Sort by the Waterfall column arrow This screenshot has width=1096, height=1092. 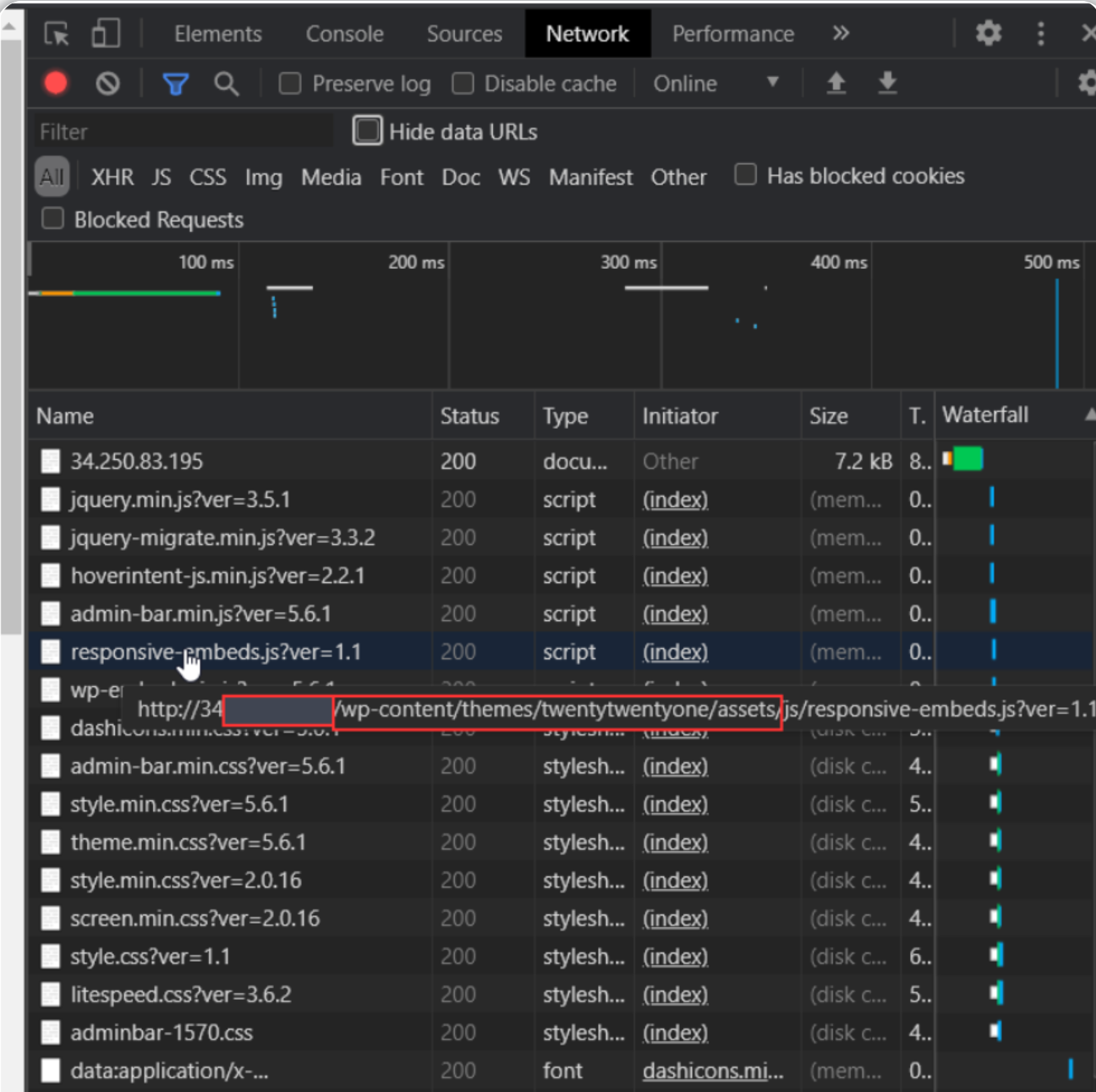pos(1090,414)
